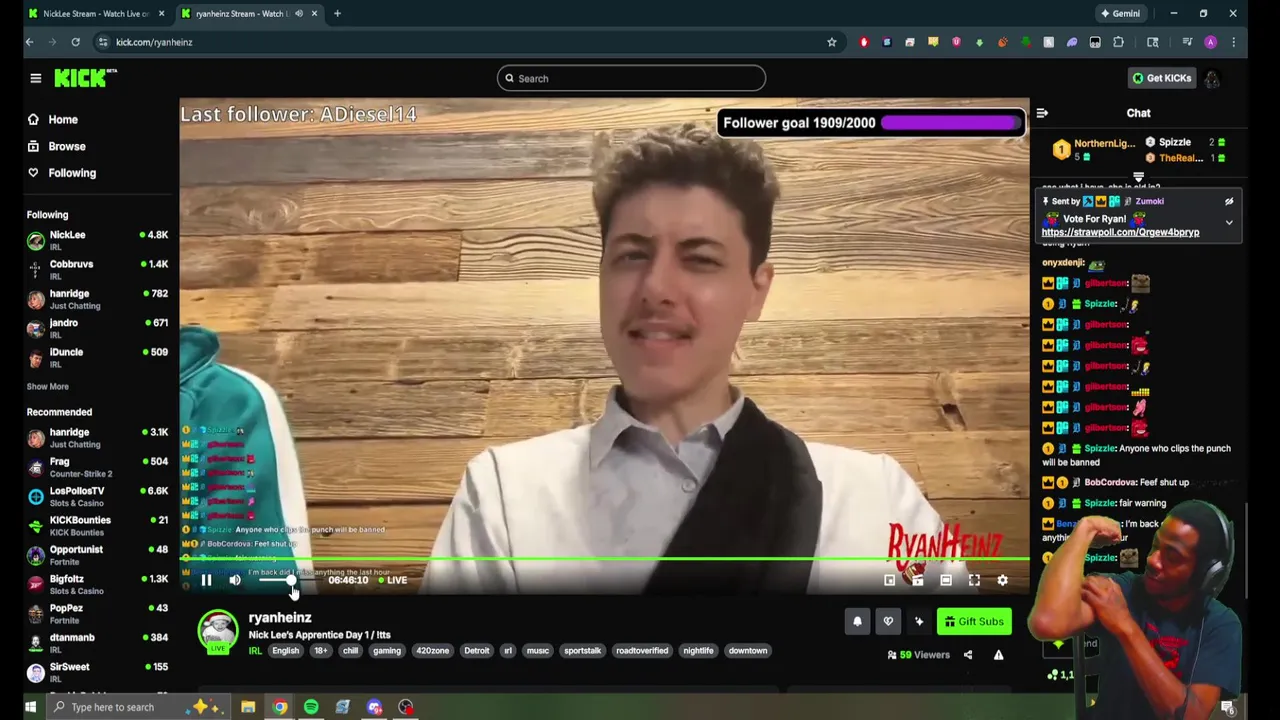
Task: Reload the page
Action: pyautogui.click(x=75, y=42)
